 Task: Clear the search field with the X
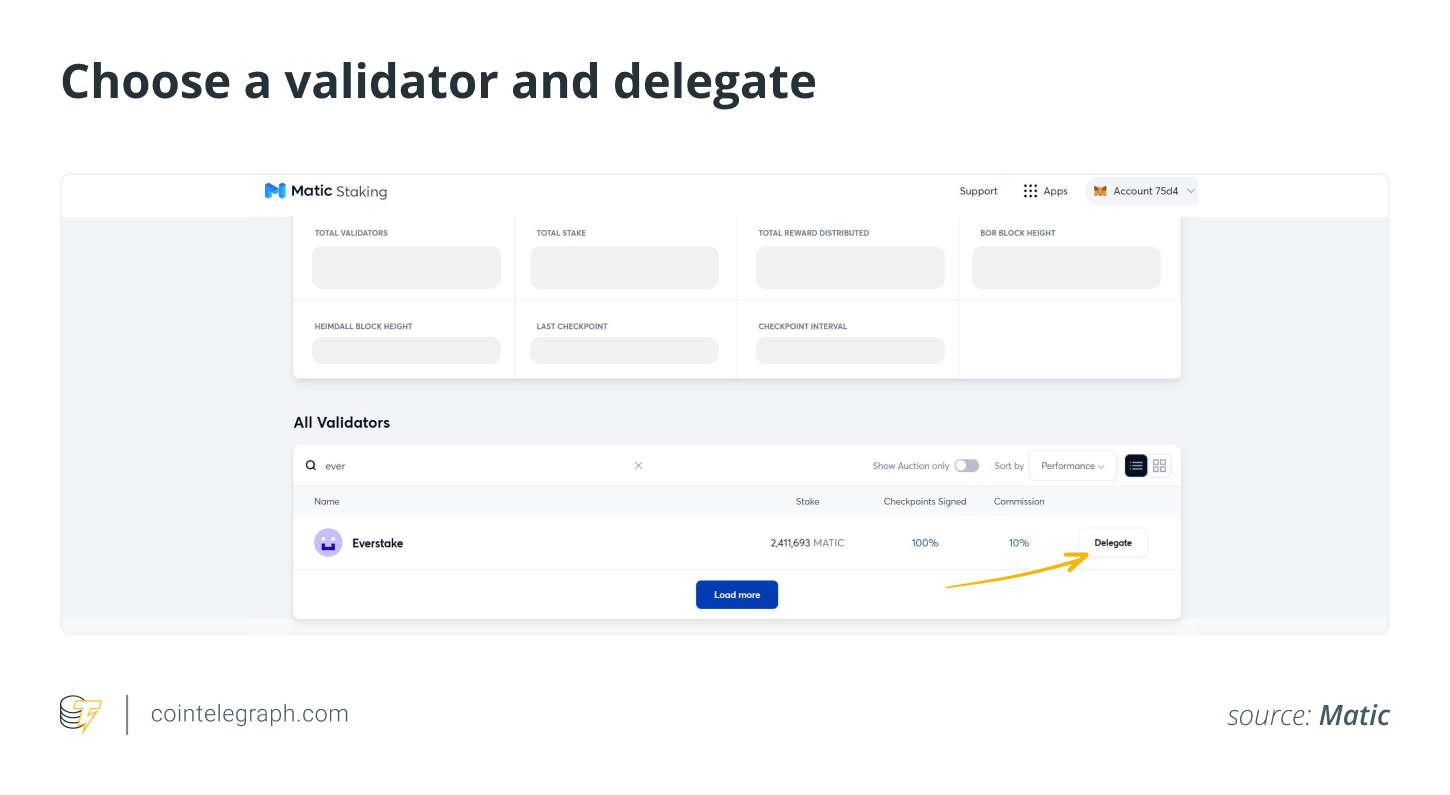[x=638, y=465]
